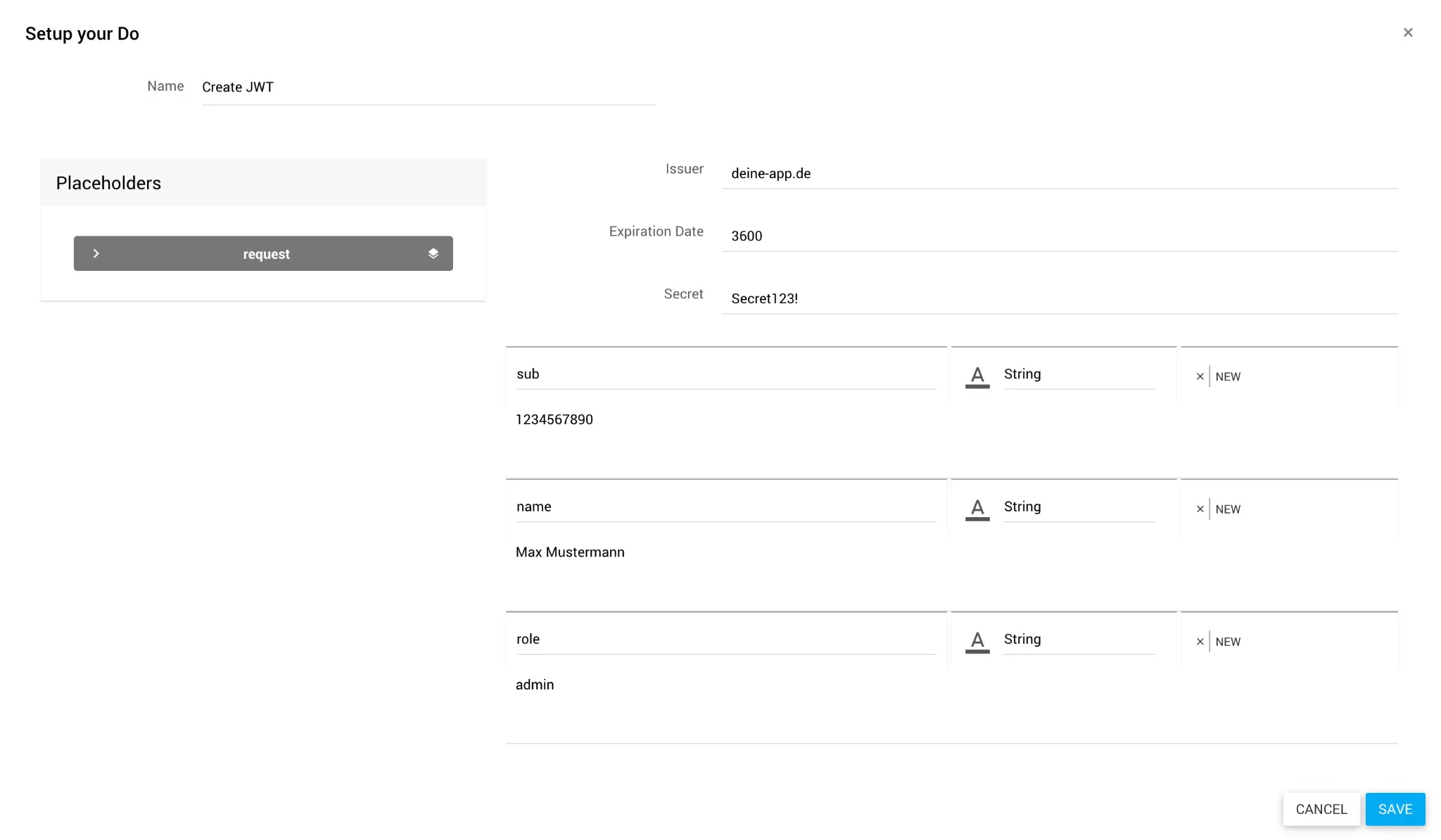Open the String type dropdown for name
This screenshot has width=1441, height=840.
point(1078,507)
